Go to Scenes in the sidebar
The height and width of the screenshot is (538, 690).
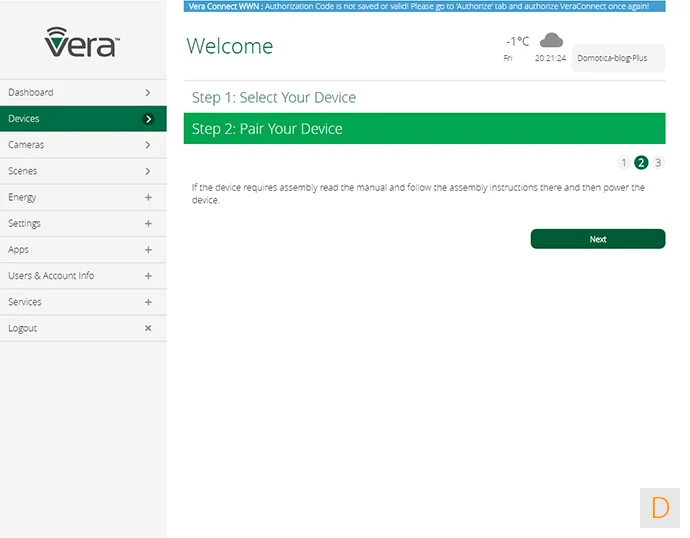pos(83,171)
